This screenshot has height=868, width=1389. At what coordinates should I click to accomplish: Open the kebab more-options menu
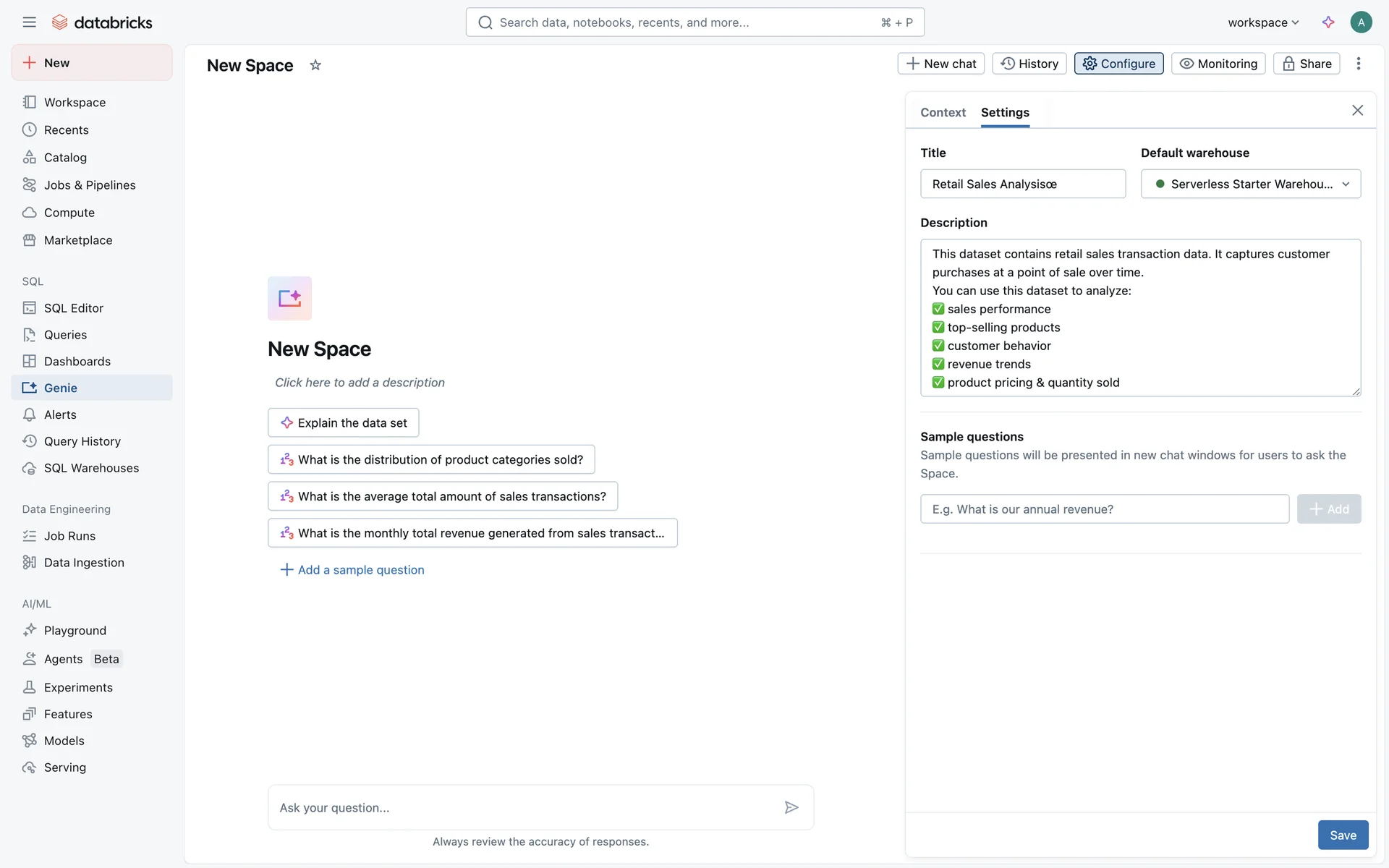pos(1359,64)
